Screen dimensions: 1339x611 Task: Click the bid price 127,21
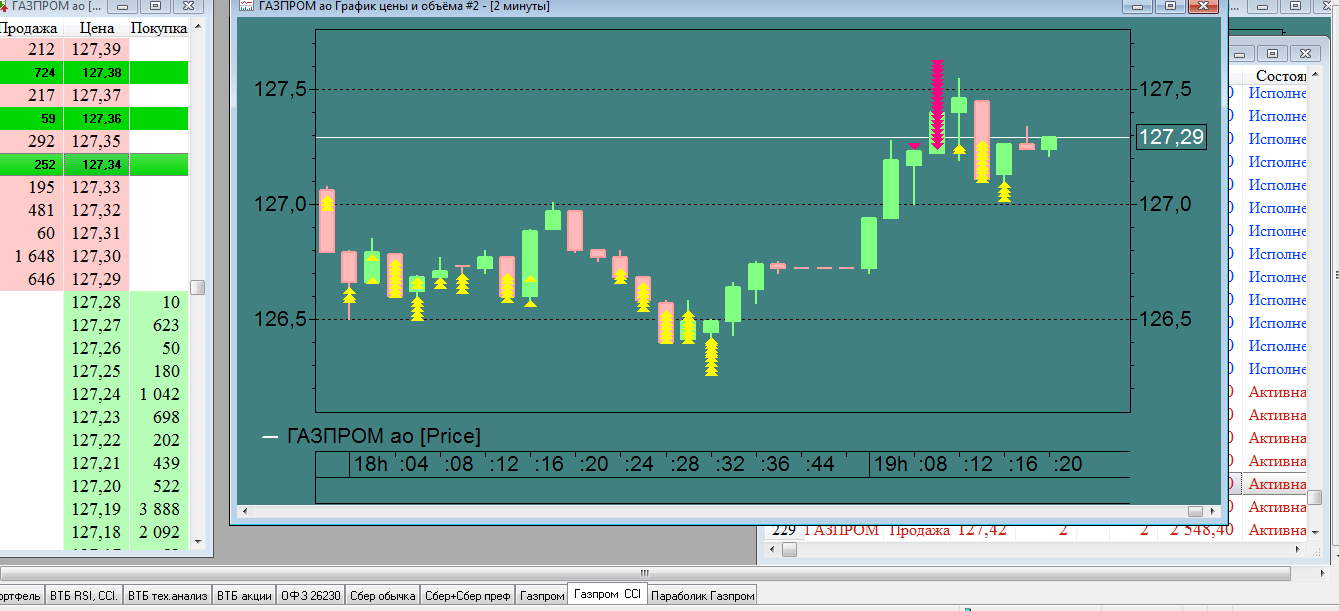[x=96, y=463]
